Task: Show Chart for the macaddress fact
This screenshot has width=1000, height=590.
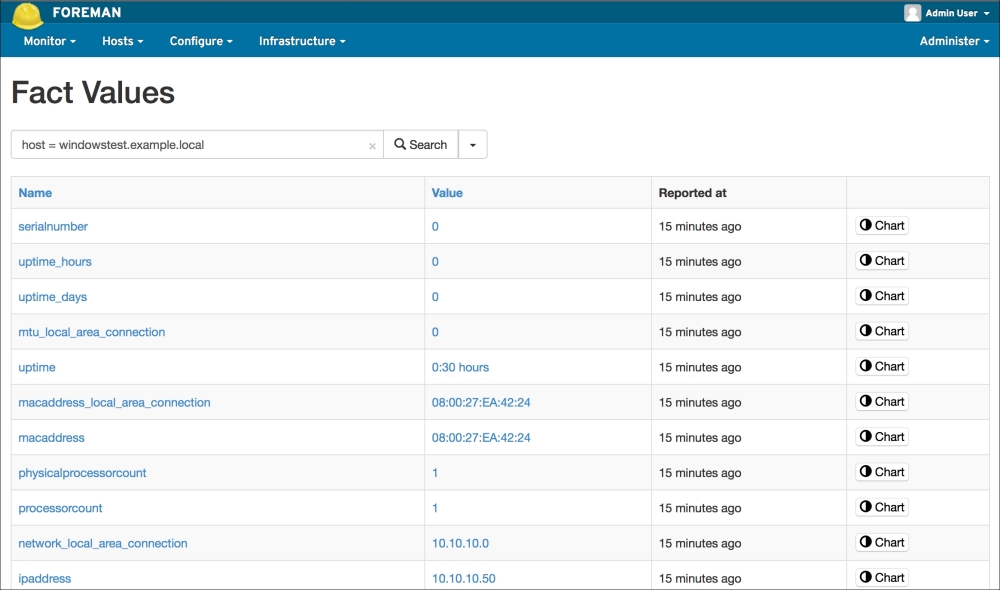Action: [x=882, y=437]
